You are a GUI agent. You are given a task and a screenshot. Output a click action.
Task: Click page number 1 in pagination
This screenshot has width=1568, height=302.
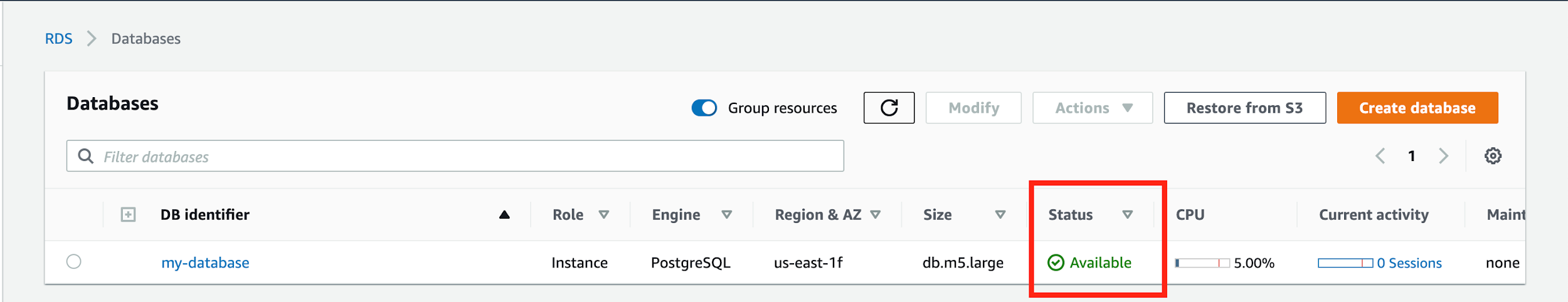[1412, 156]
